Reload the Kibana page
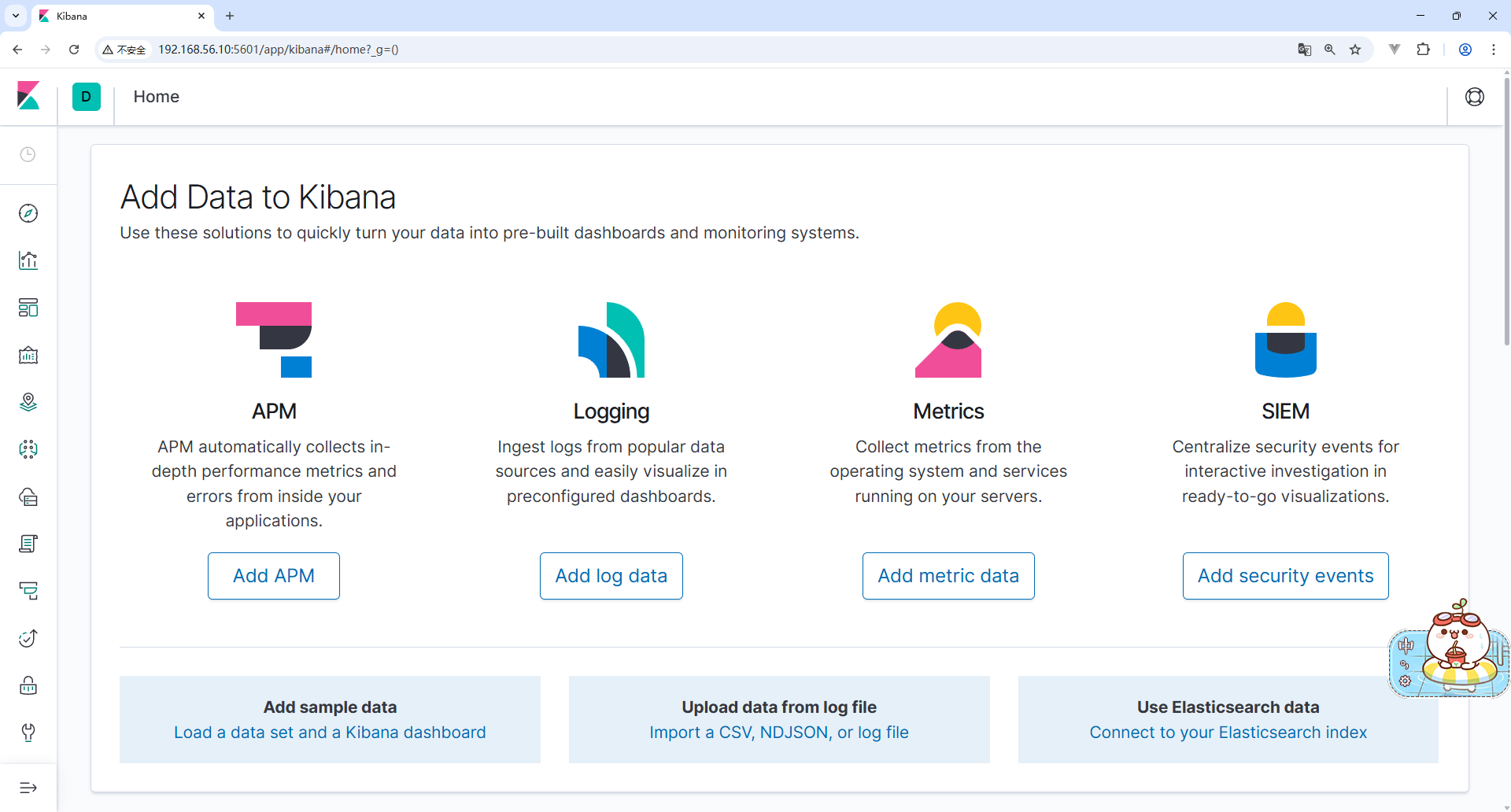 (x=74, y=50)
